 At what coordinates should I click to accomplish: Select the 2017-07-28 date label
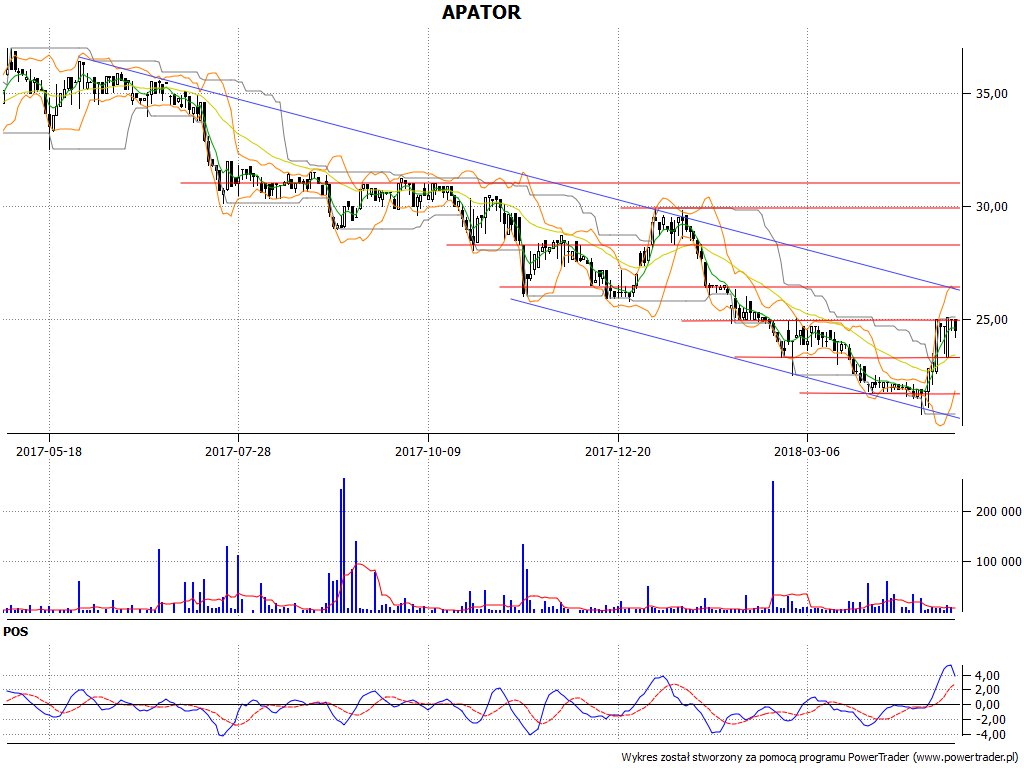point(238,451)
